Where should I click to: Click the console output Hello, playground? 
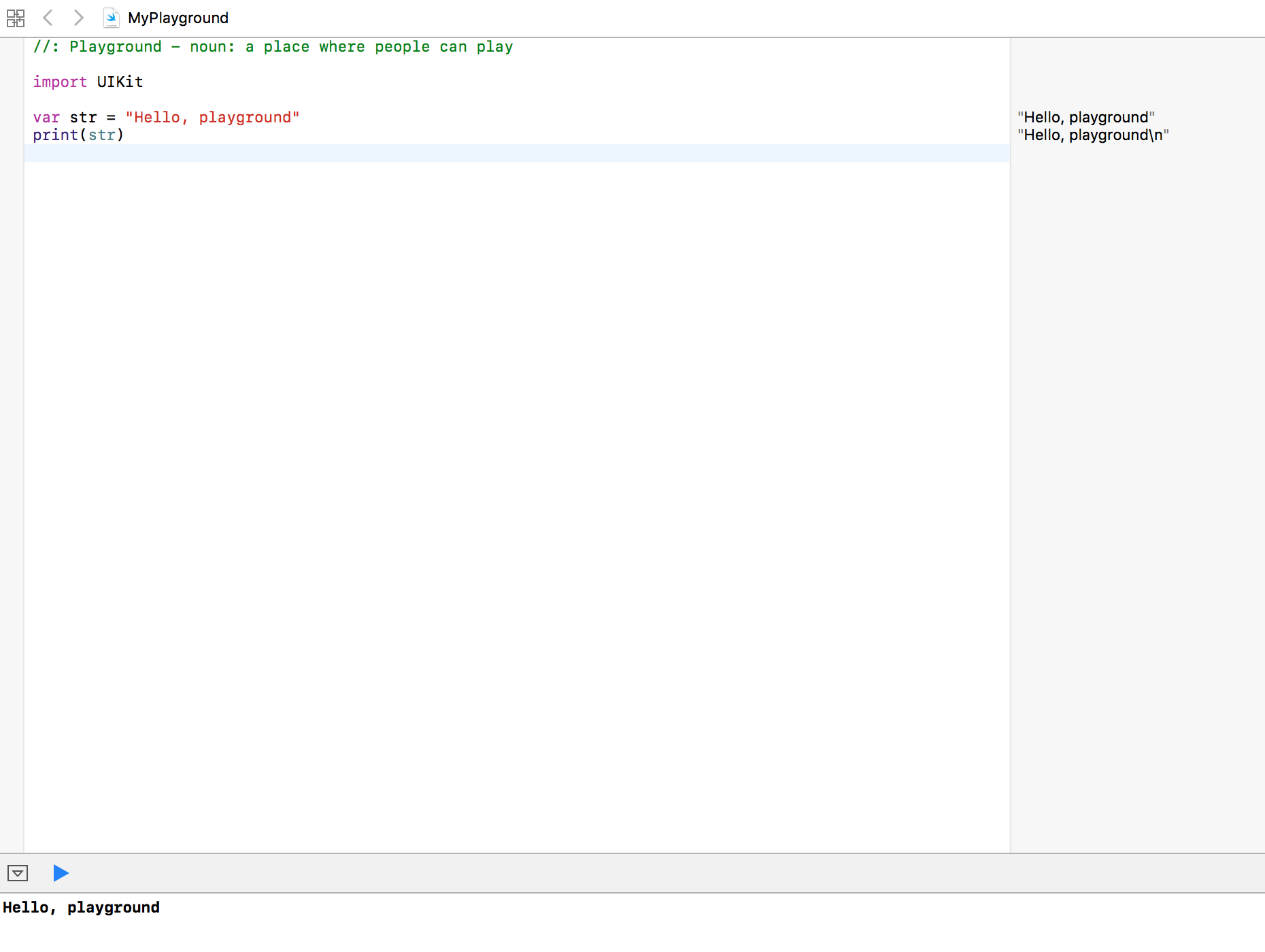click(81, 908)
